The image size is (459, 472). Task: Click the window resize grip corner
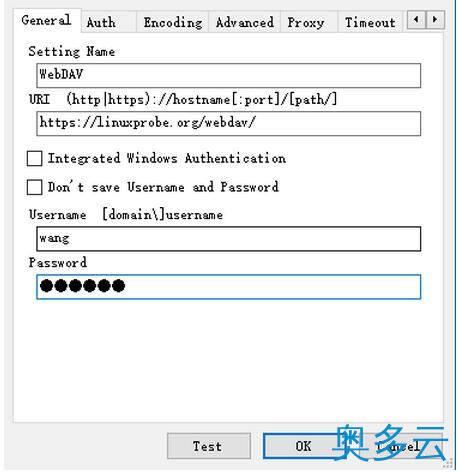click(x=449, y=463)
